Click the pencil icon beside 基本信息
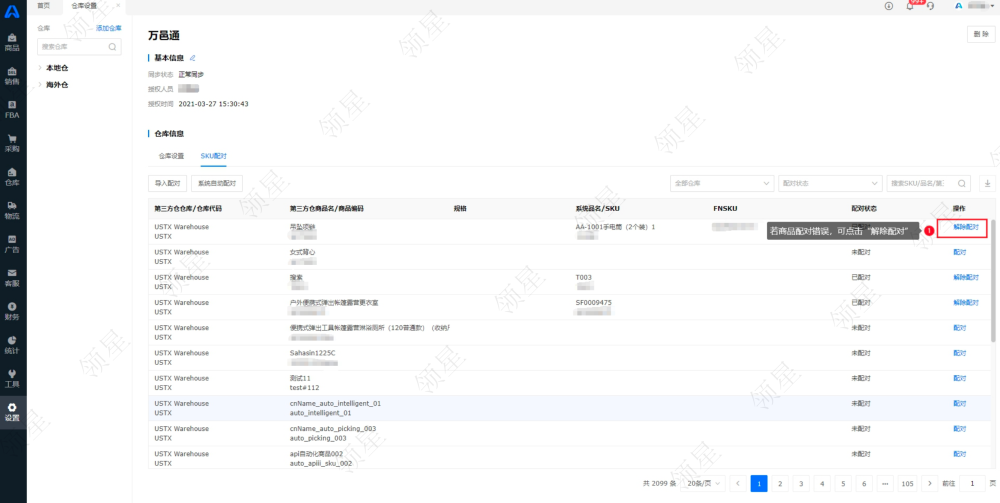 click(x=193, y=58)
